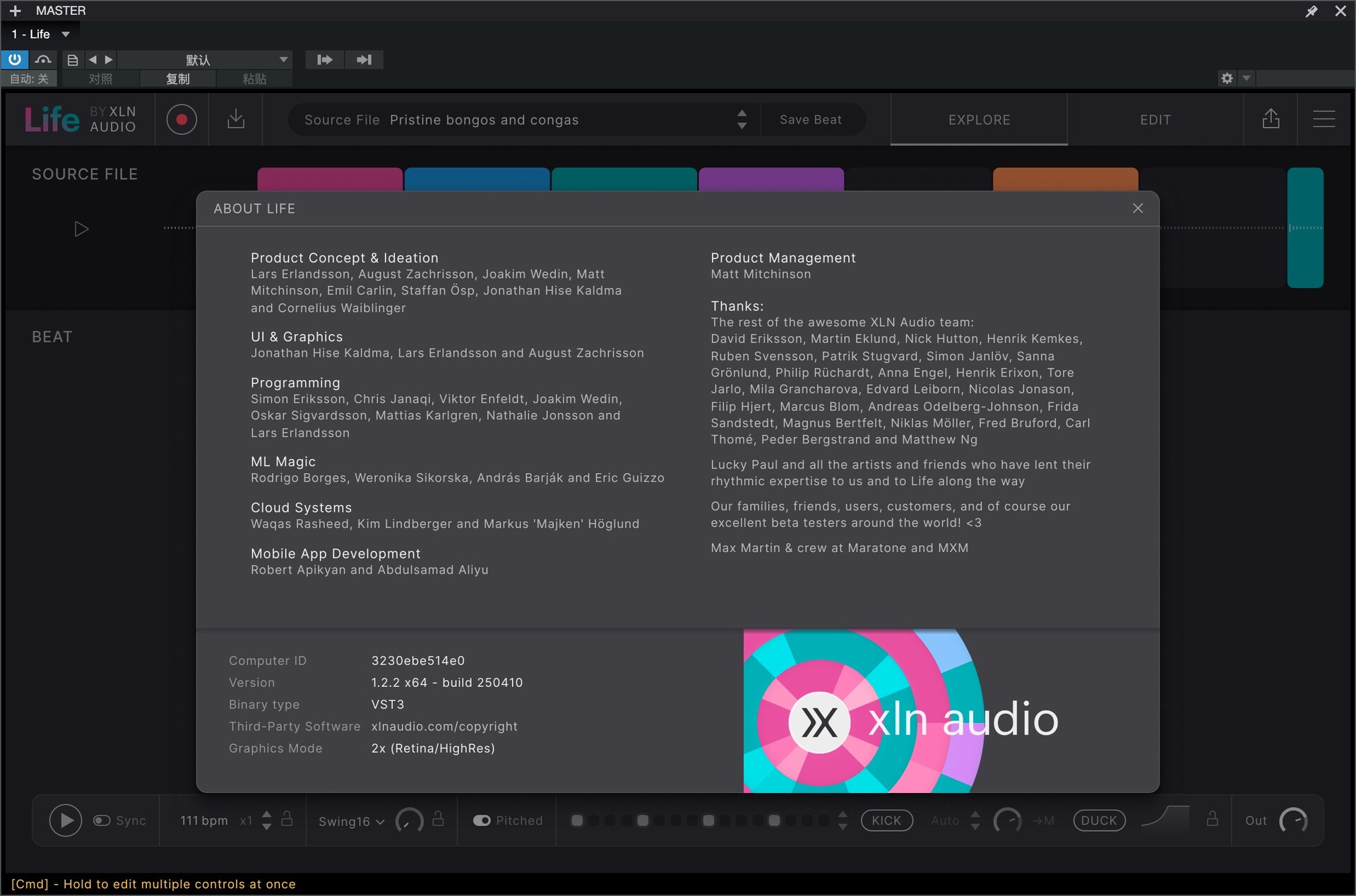Screen dimensions: 1356x896
Task: Select the pink source file slice
Action: click(330, 179)
